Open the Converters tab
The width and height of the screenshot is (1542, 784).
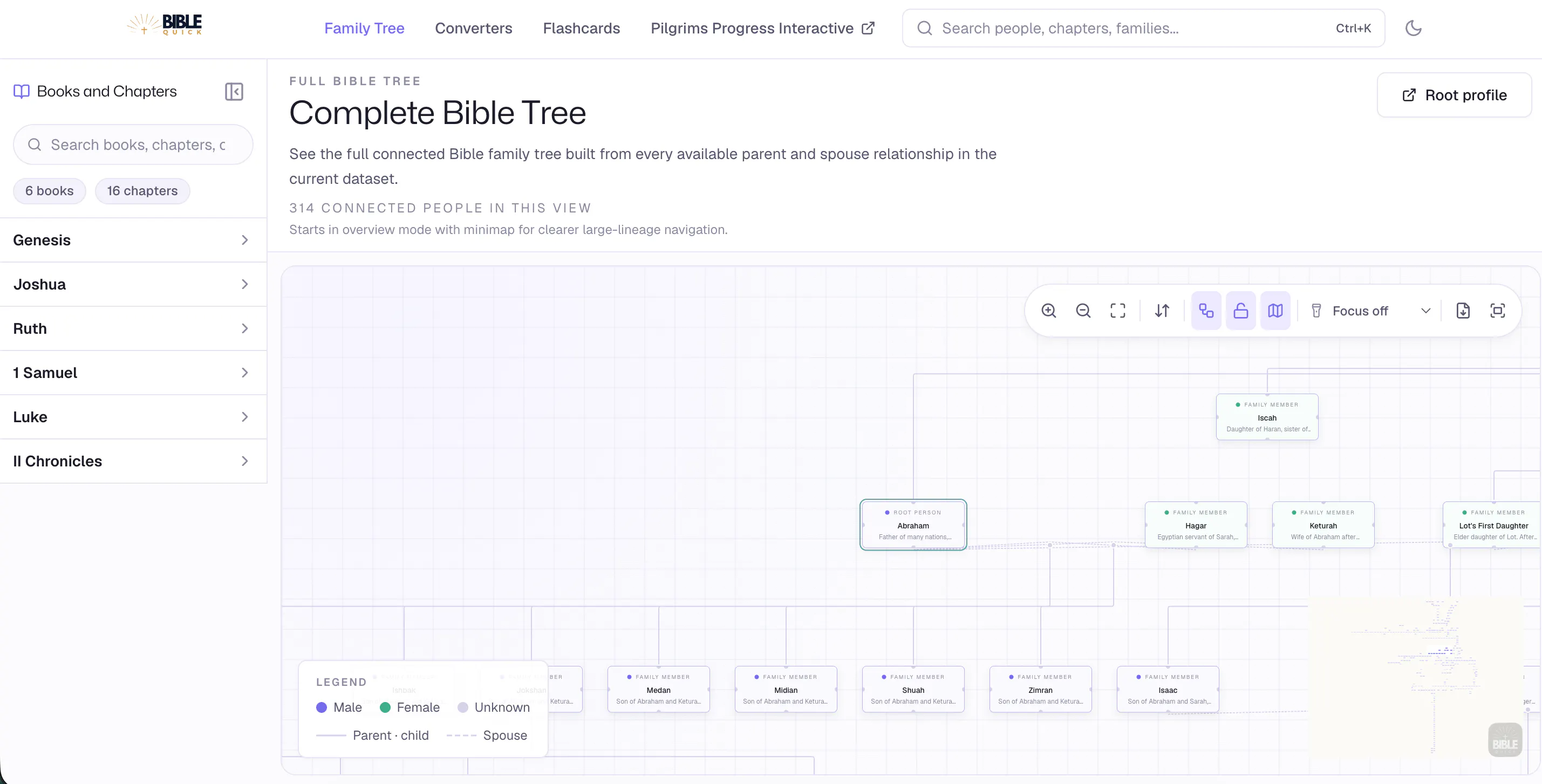point(474,28)
